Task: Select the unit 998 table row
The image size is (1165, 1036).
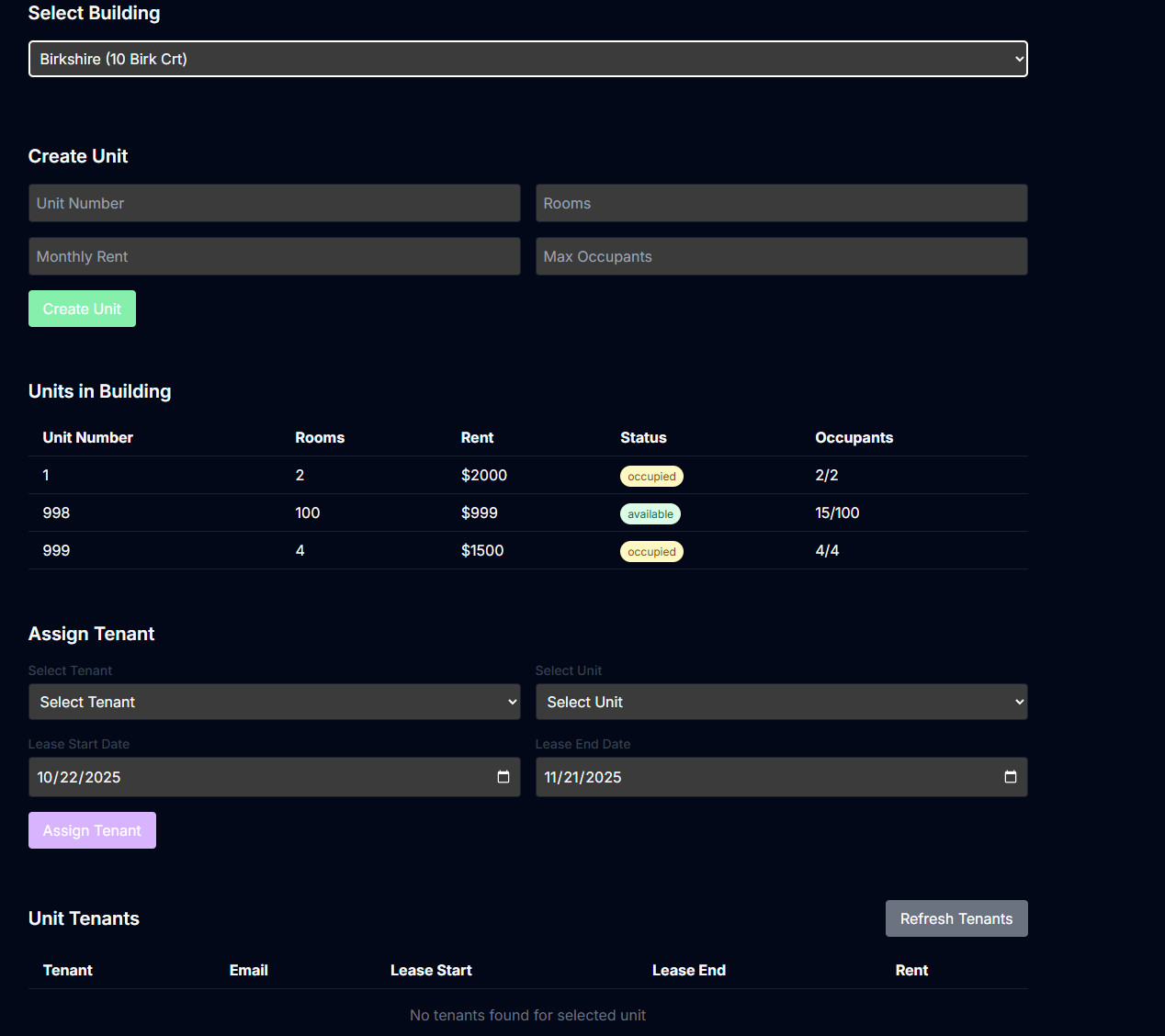Action: (x=527, y=512)
